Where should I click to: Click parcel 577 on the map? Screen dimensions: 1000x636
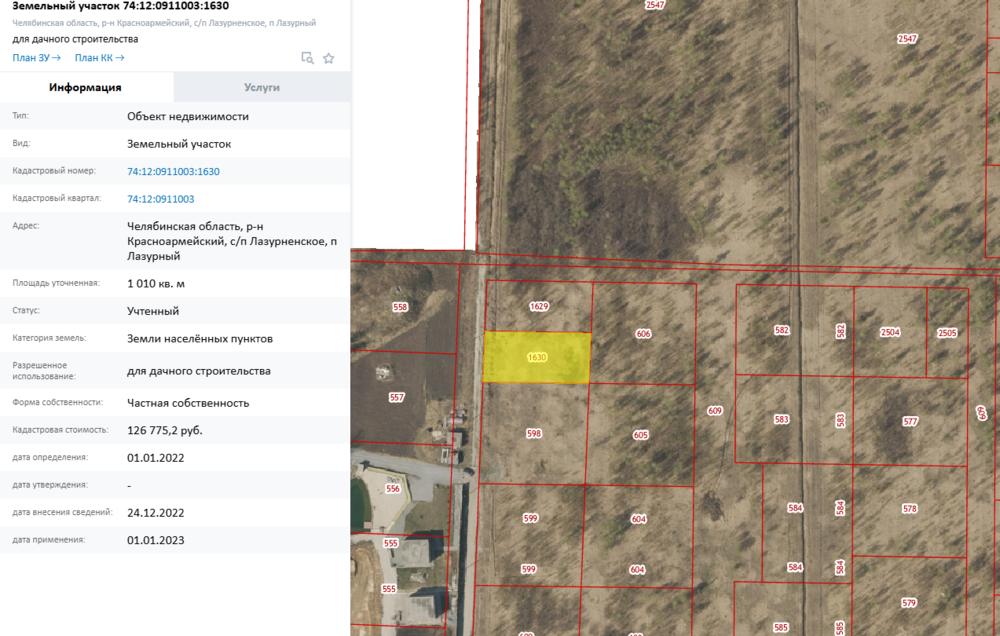[x=910, y=422]
